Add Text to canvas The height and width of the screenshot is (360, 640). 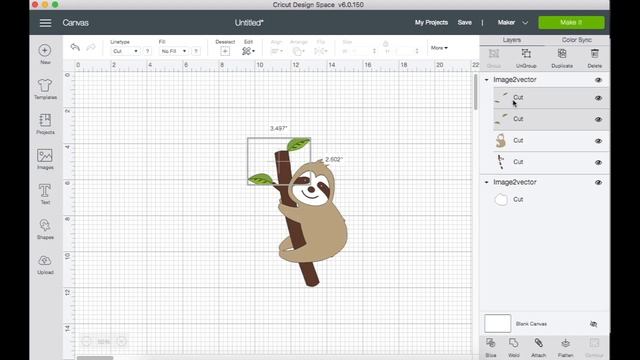45,194
